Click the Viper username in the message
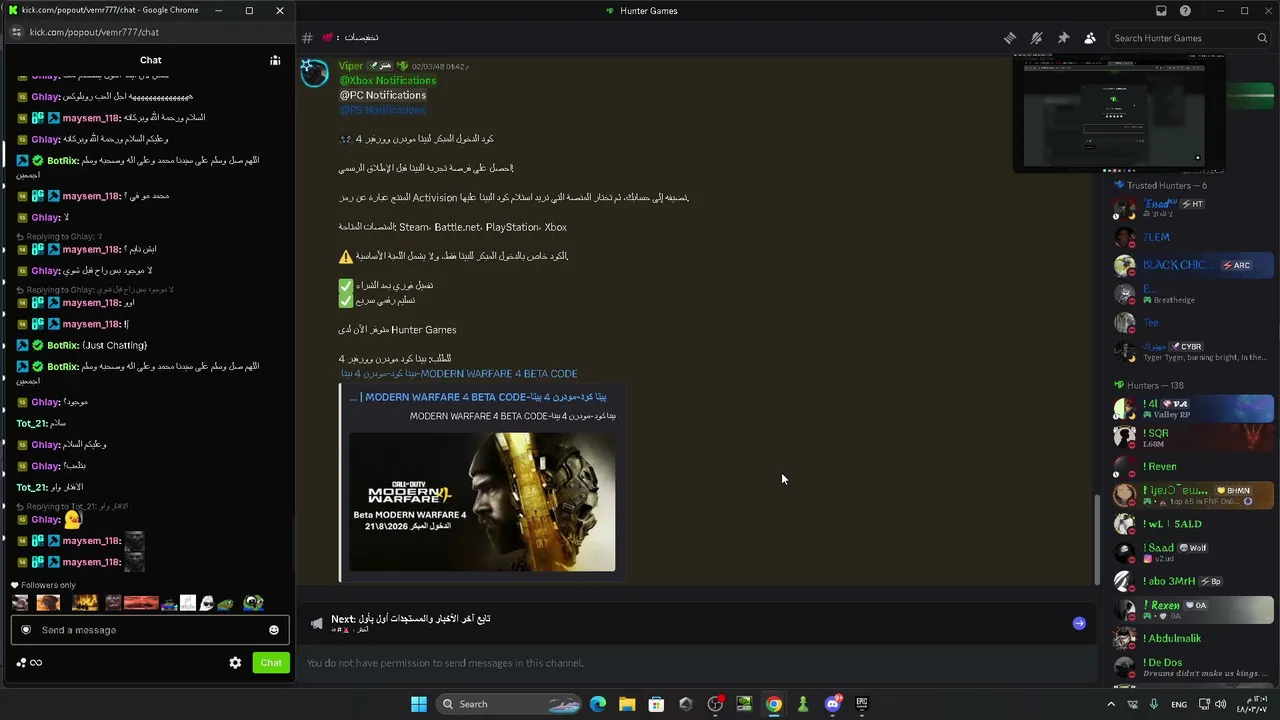 [x=350, y=66]
